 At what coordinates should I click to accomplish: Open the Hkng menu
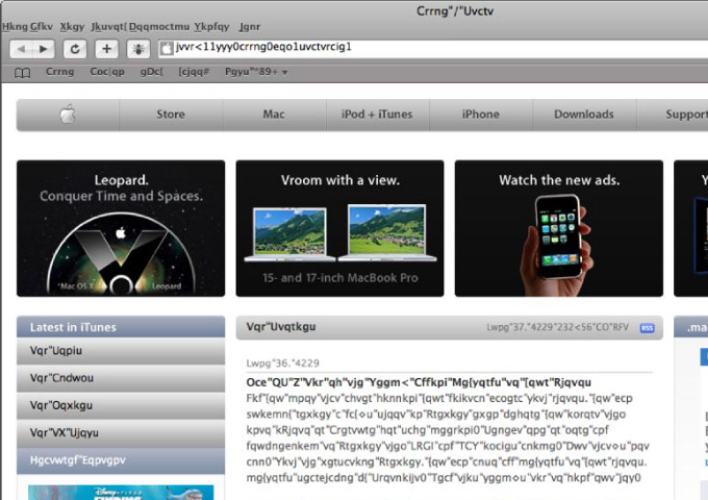click(15, 27)
